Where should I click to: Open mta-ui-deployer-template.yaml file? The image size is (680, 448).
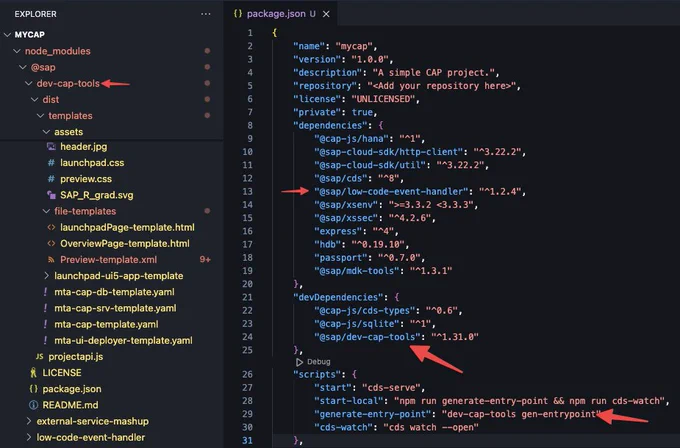(x=123, y=340)
